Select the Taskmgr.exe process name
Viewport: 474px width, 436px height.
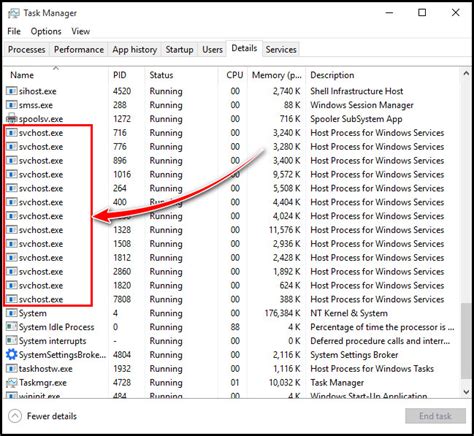coord(43,383)
